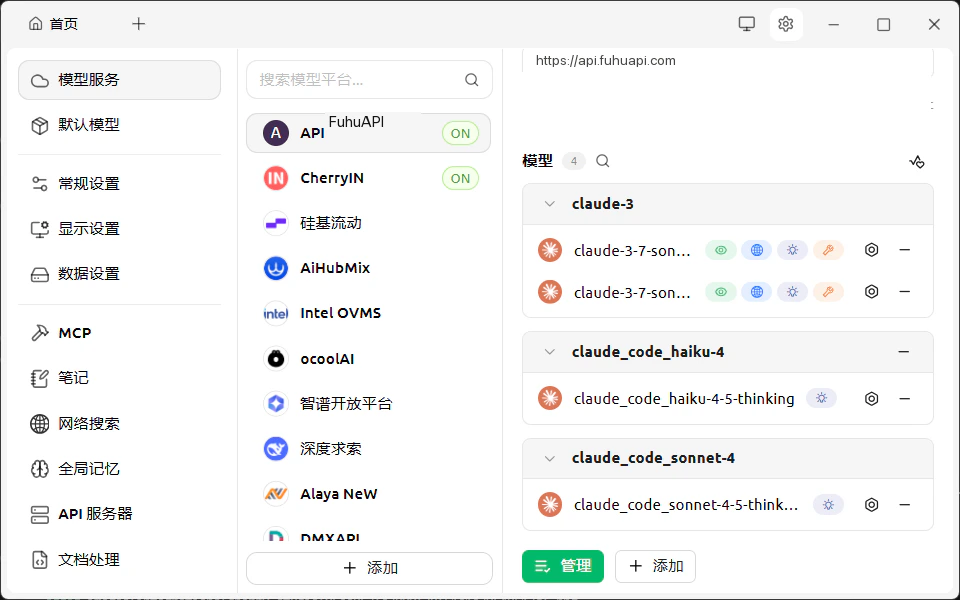Screen dimensions: 960x600
Task: Collapse the claude-3 model group
Action: click(x=550, y=204)
